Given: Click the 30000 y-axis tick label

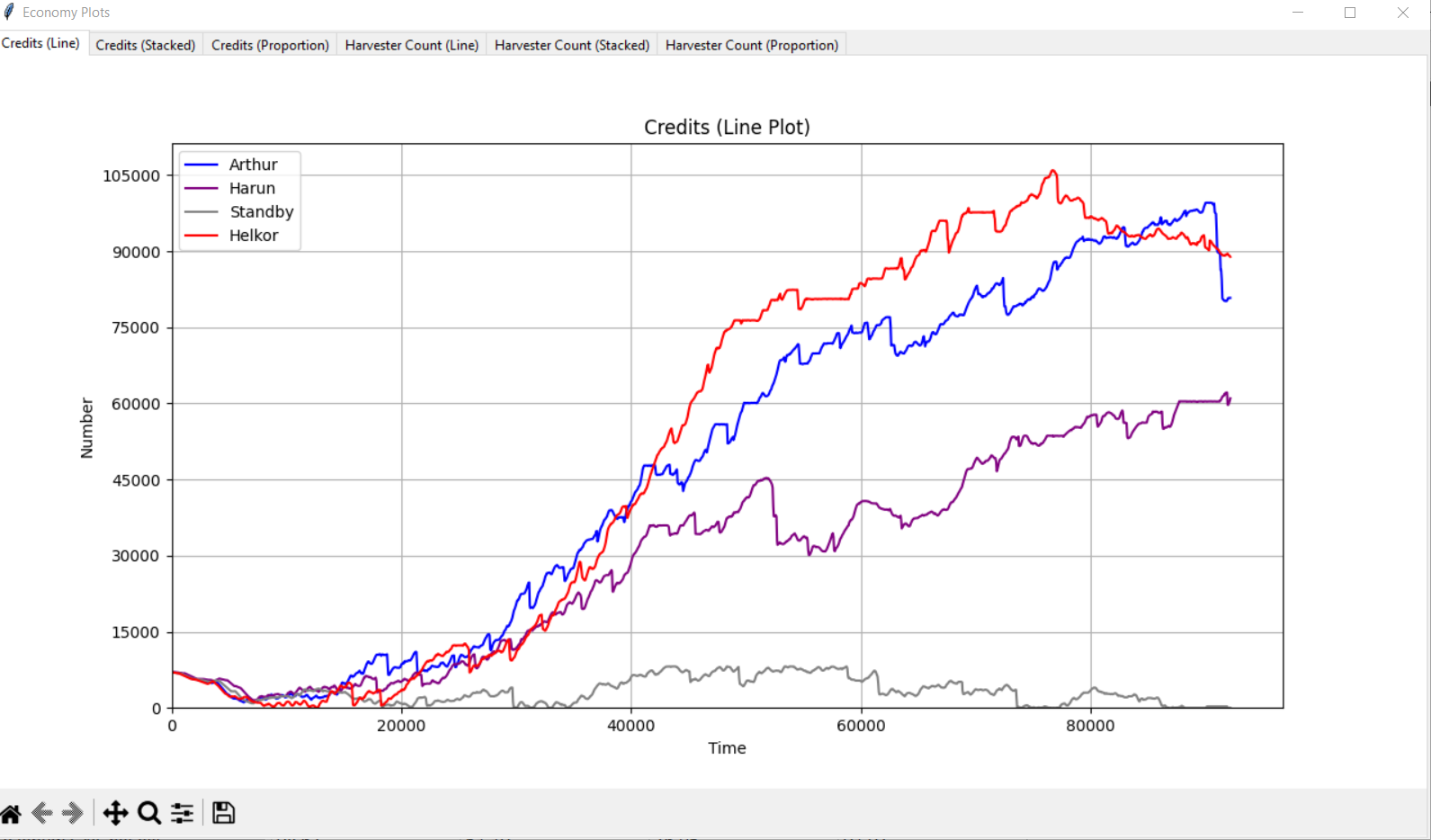Looking at the screenshot, I should [136, 556].
